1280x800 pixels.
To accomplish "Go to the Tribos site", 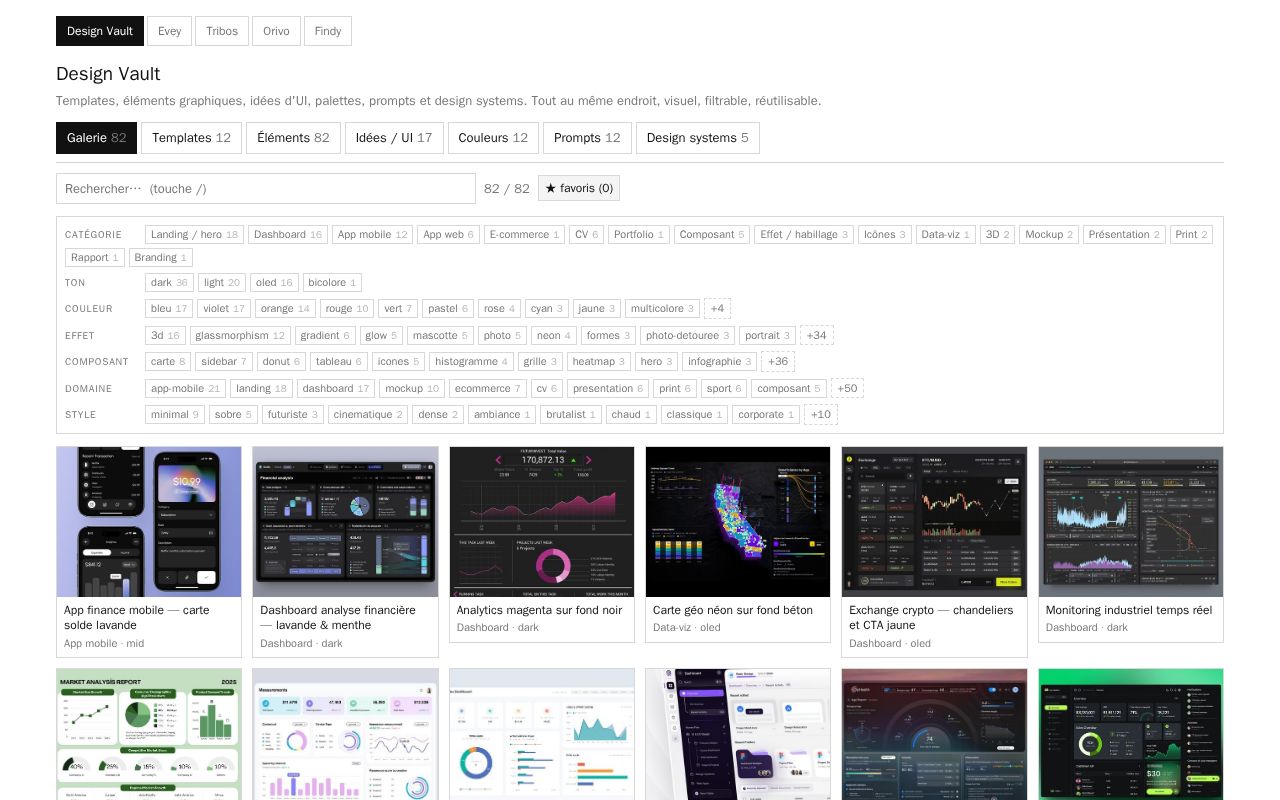I will coord(222,31).
